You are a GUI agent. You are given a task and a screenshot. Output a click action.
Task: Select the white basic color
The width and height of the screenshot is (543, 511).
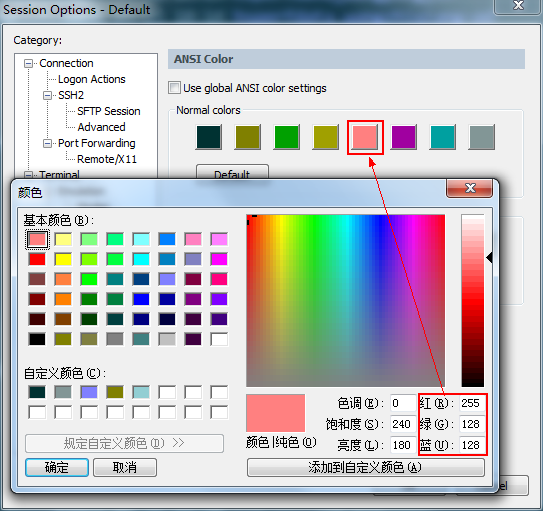(219, 339)
